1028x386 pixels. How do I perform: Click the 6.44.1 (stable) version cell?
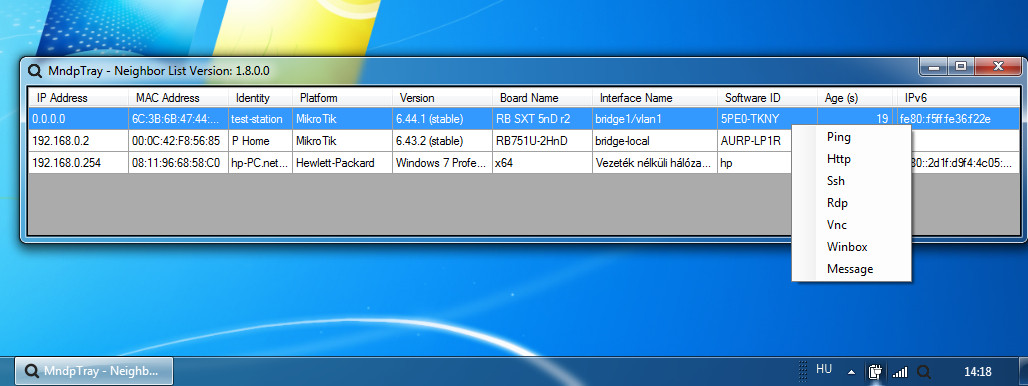442,119
